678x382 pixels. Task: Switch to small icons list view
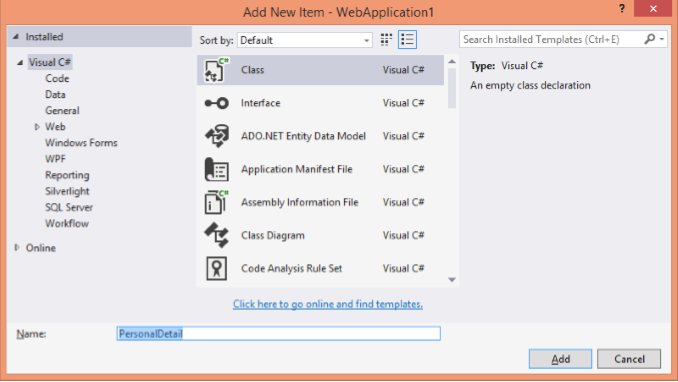click(407, 40)
